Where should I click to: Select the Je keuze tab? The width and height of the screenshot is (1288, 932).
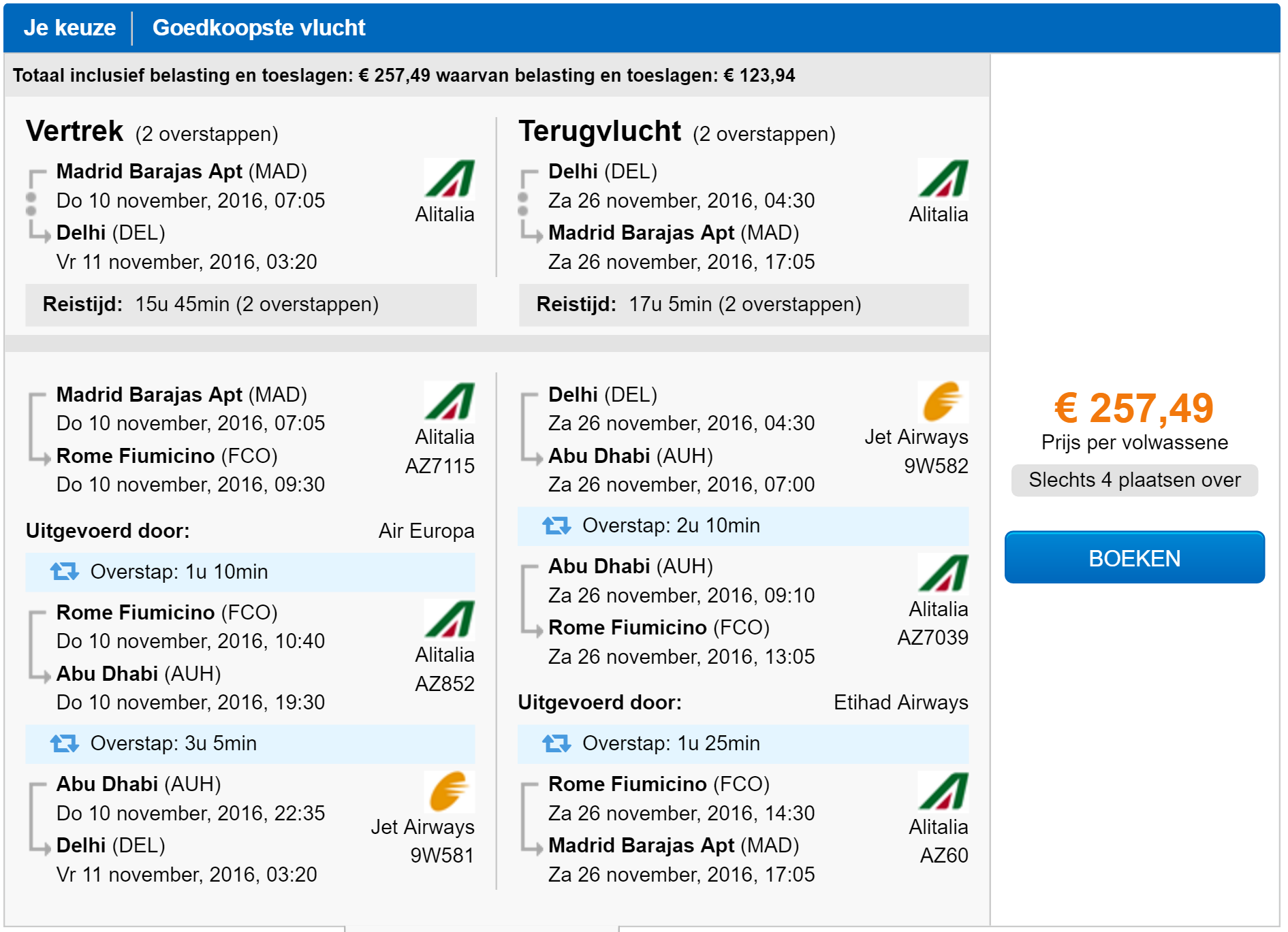[x=69, y=28]
